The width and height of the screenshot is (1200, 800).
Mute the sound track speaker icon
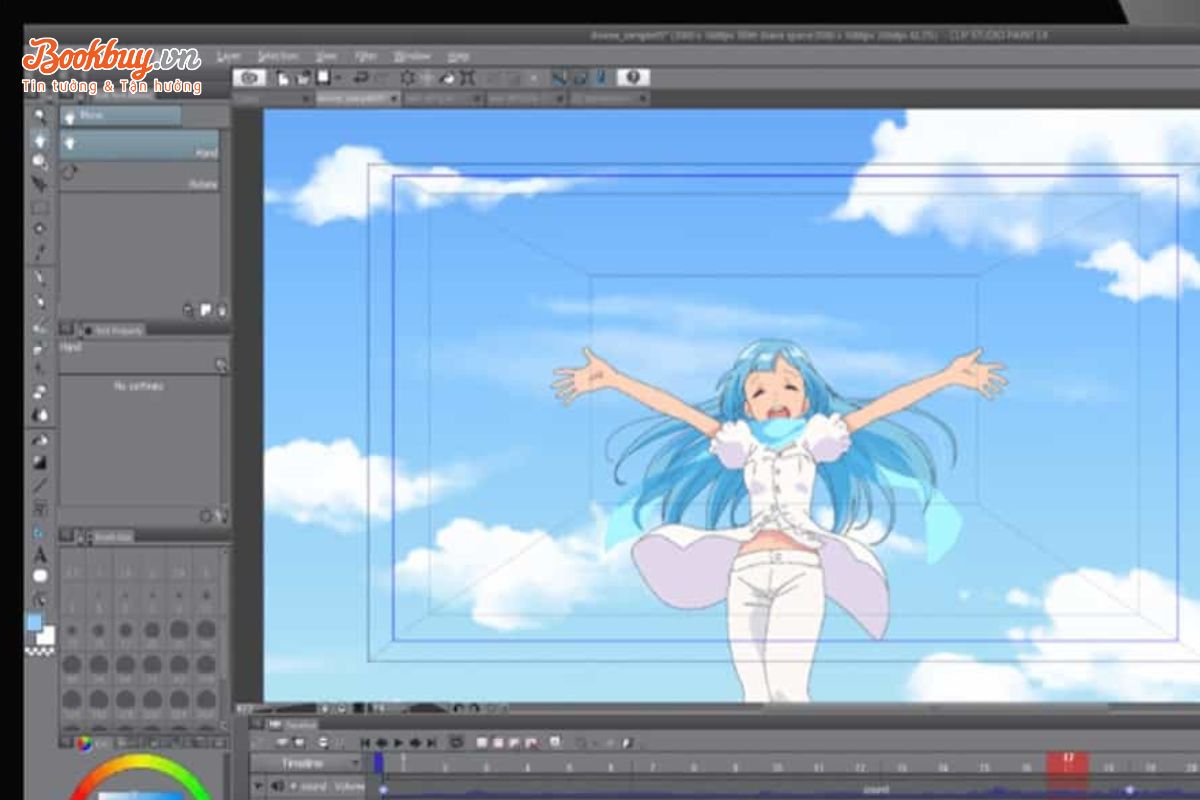278,787
